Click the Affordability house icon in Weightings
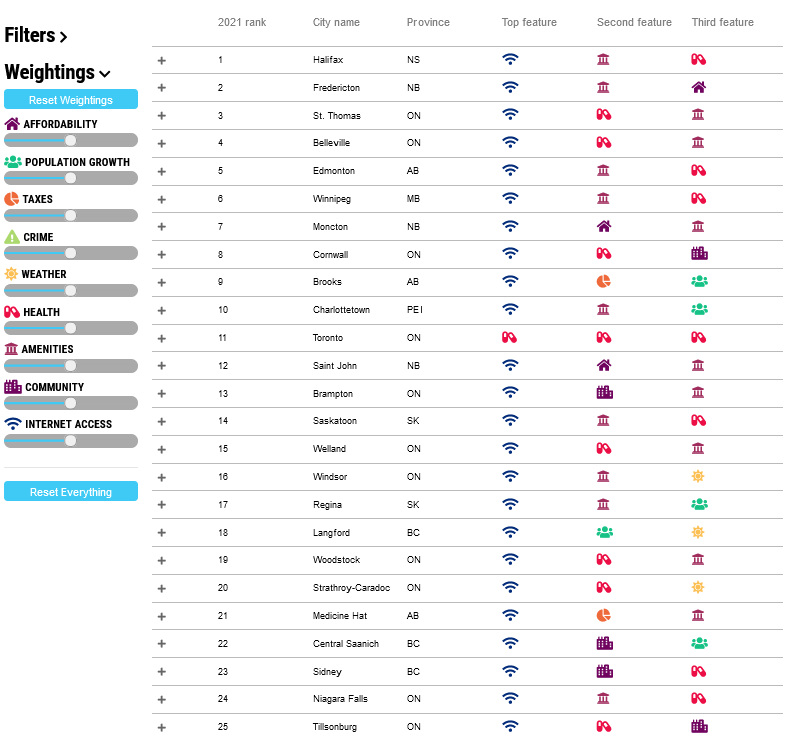The height and width of the screenshot is (737, 793). pyautogui.click(x=12, y=124)
